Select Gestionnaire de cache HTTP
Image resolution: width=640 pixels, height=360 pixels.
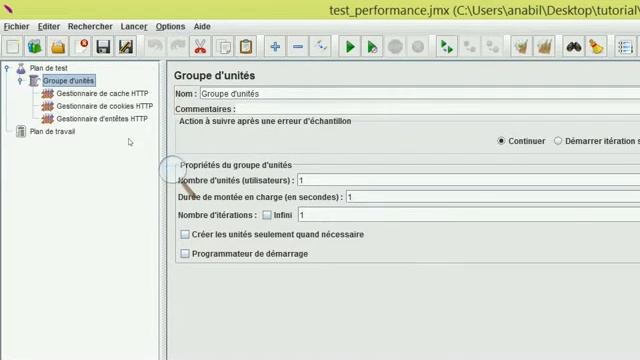point(102,93)
